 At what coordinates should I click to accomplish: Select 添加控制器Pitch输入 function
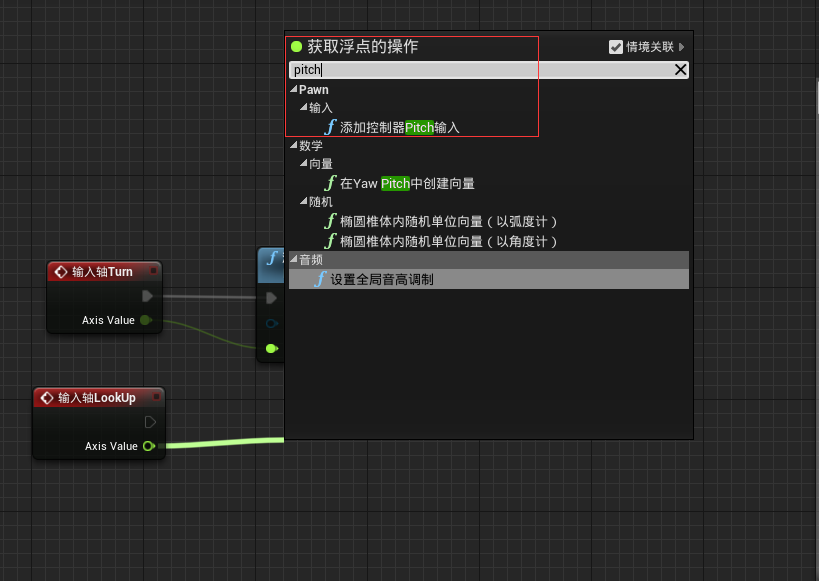[400, 127]
